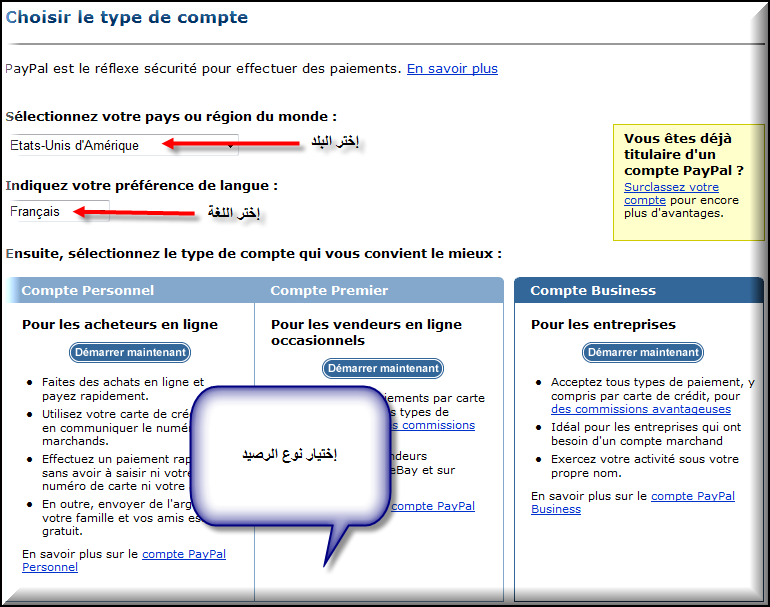Select the 'Compte Business' header
The height and width of the screenshot is (607, 770).
(593, 290)
